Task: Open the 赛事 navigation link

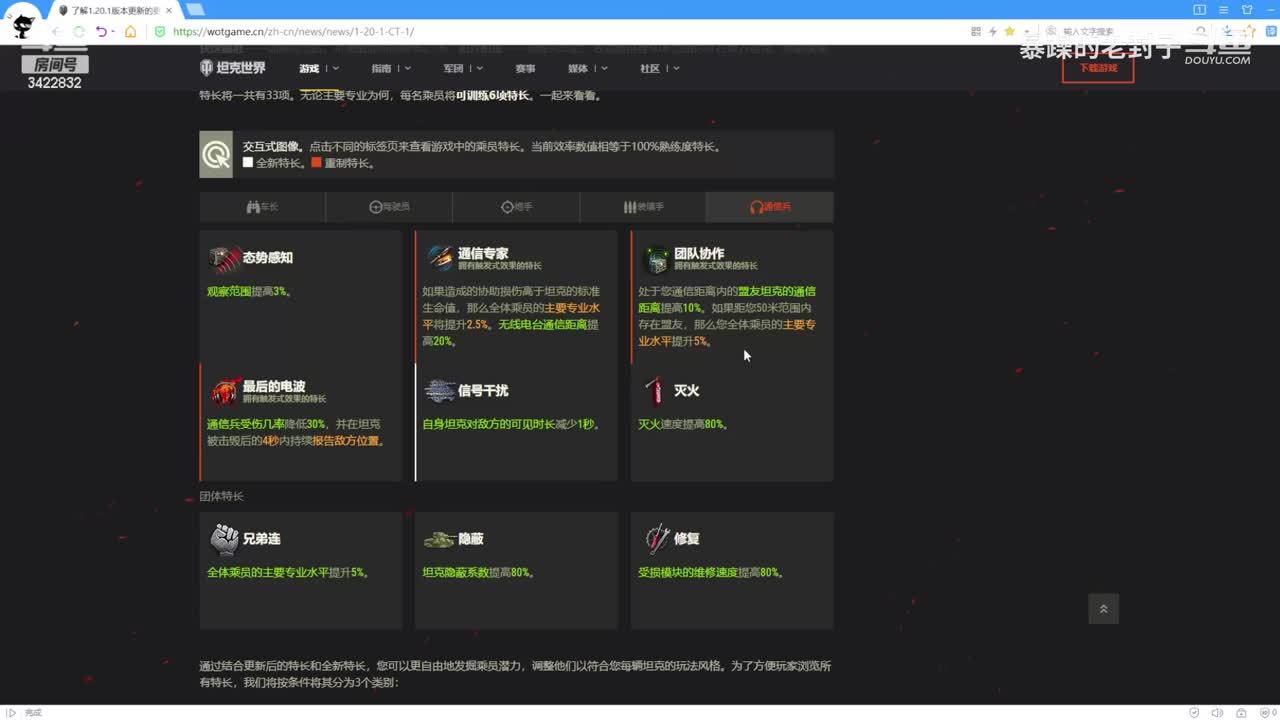Action: coord(525,68)
